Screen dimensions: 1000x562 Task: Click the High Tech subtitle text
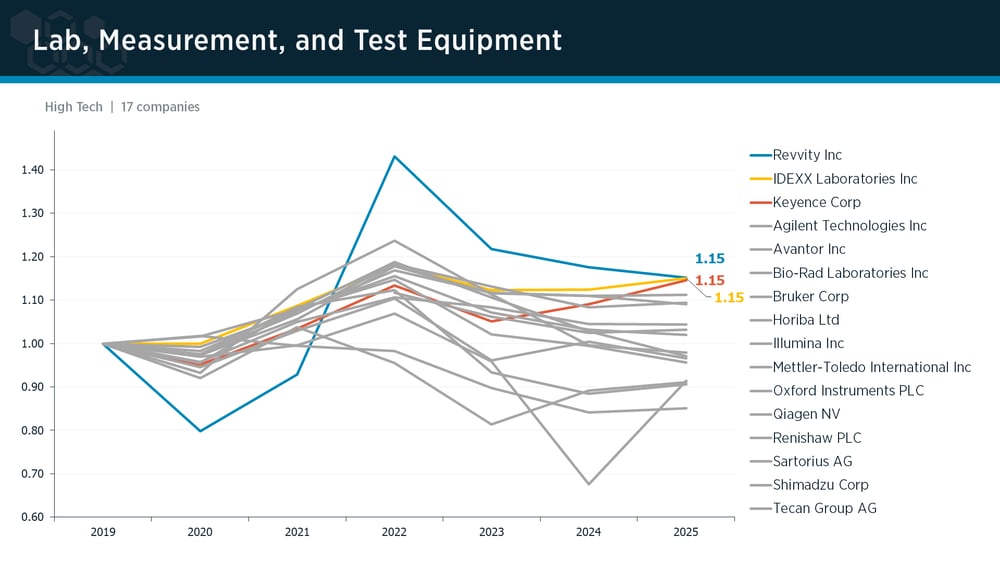click(x=73, y=107)
